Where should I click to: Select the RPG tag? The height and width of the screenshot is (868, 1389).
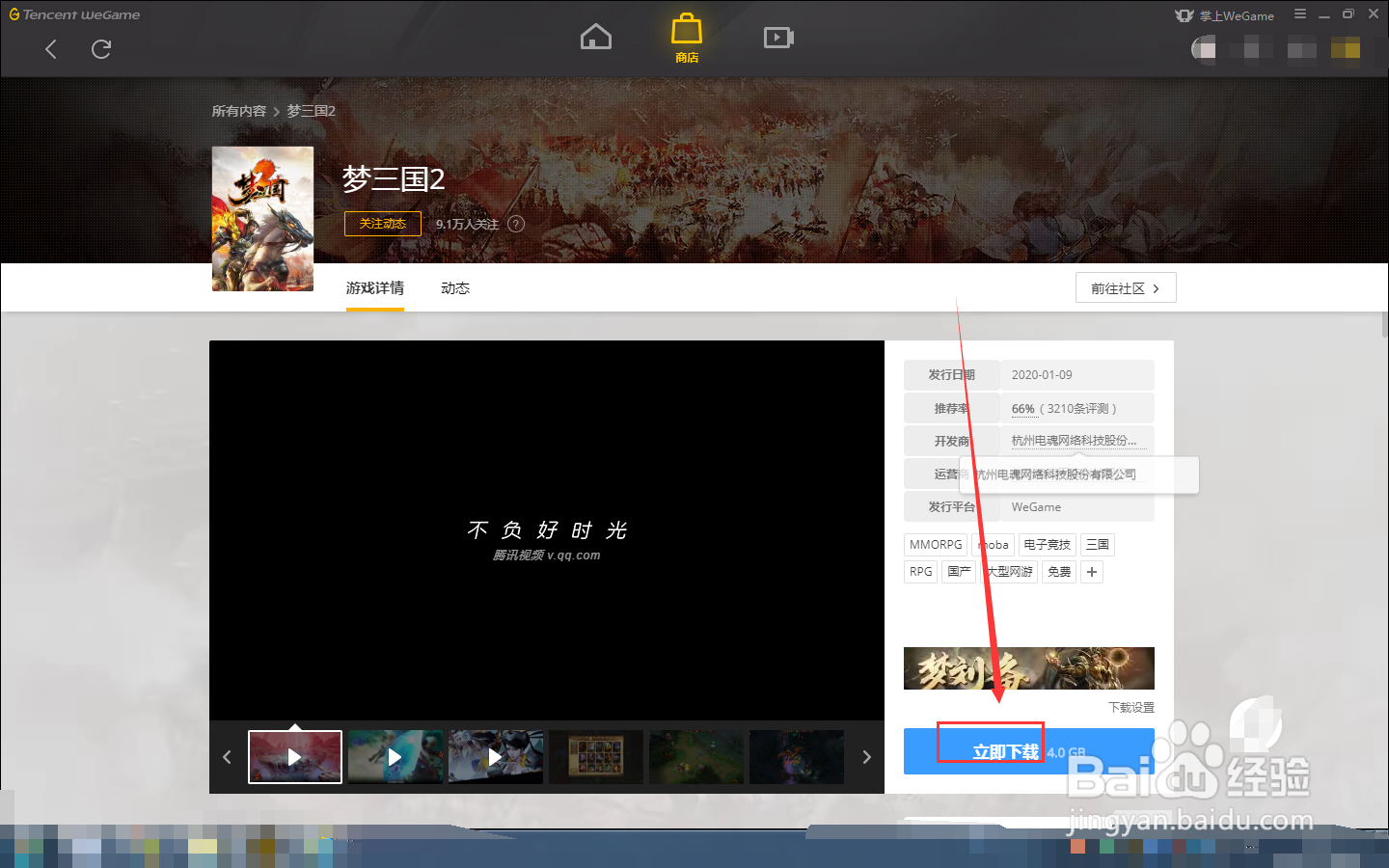tap(920, 572)
